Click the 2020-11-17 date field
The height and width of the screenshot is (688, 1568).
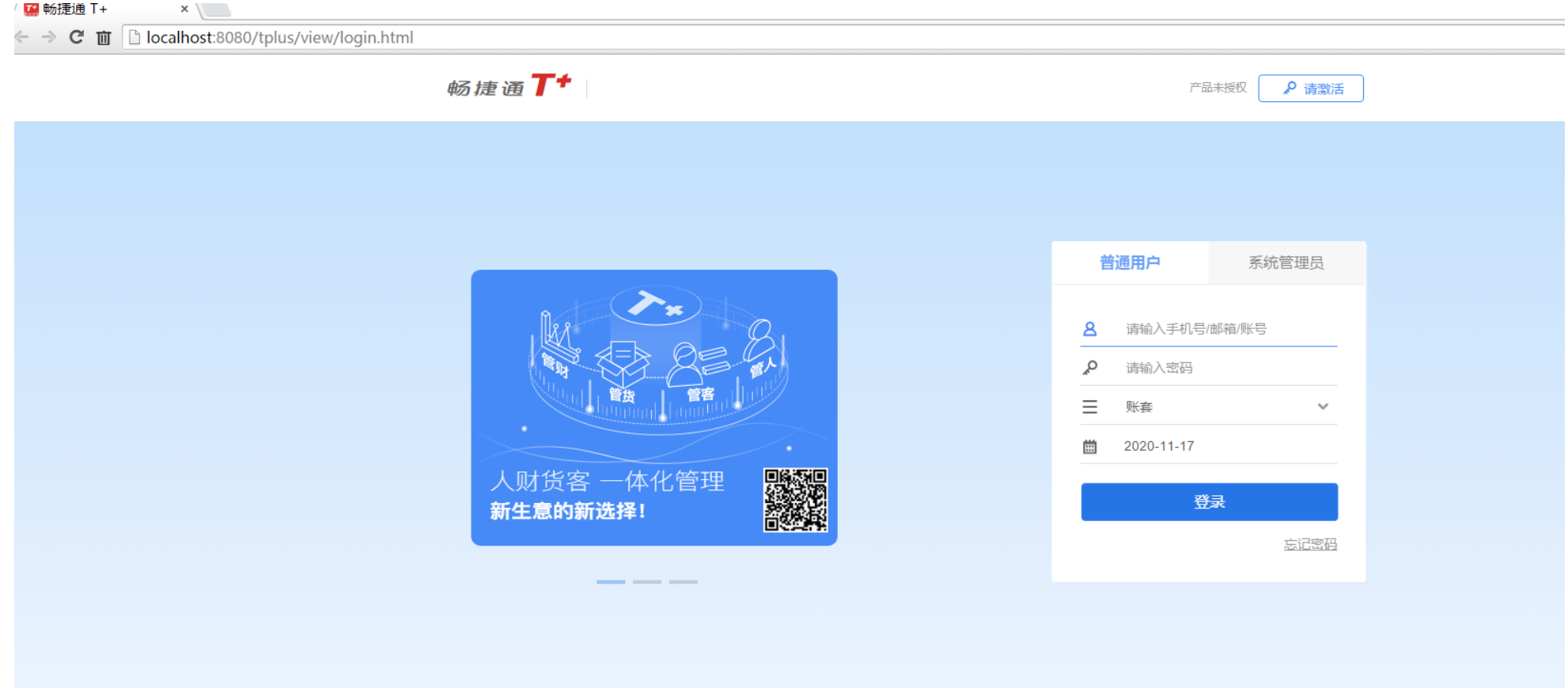(1209, 446)
